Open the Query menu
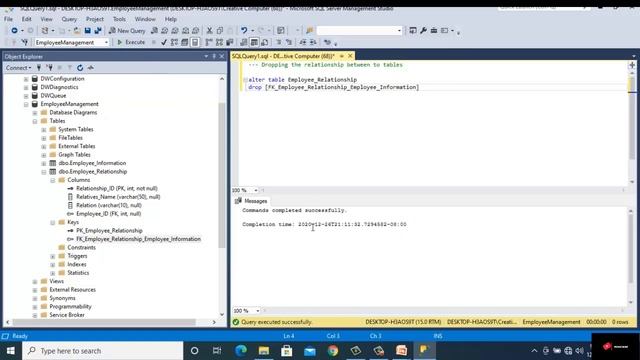The width and height of the screenshot is (640, 360). tap(69, 19)
